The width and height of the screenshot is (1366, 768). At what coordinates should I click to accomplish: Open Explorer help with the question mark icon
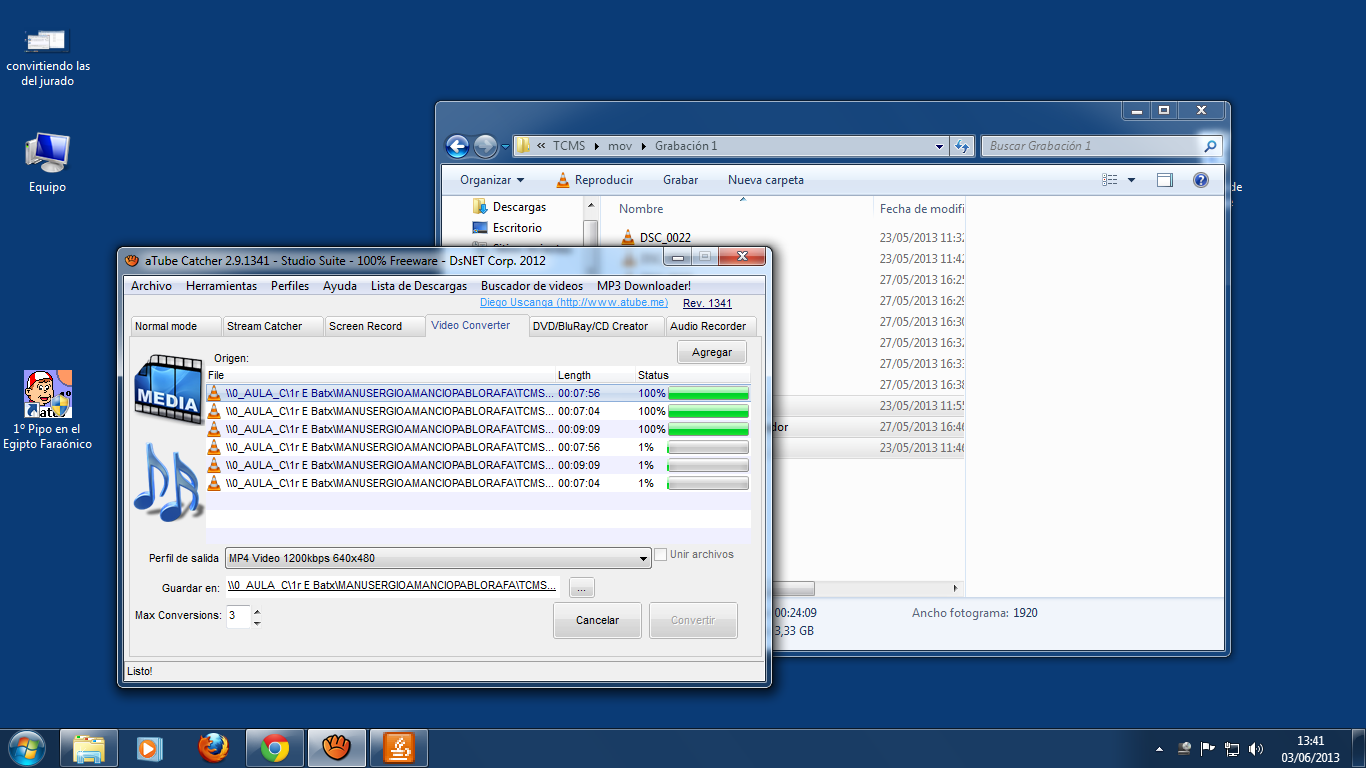click(x=1201, y=180)
